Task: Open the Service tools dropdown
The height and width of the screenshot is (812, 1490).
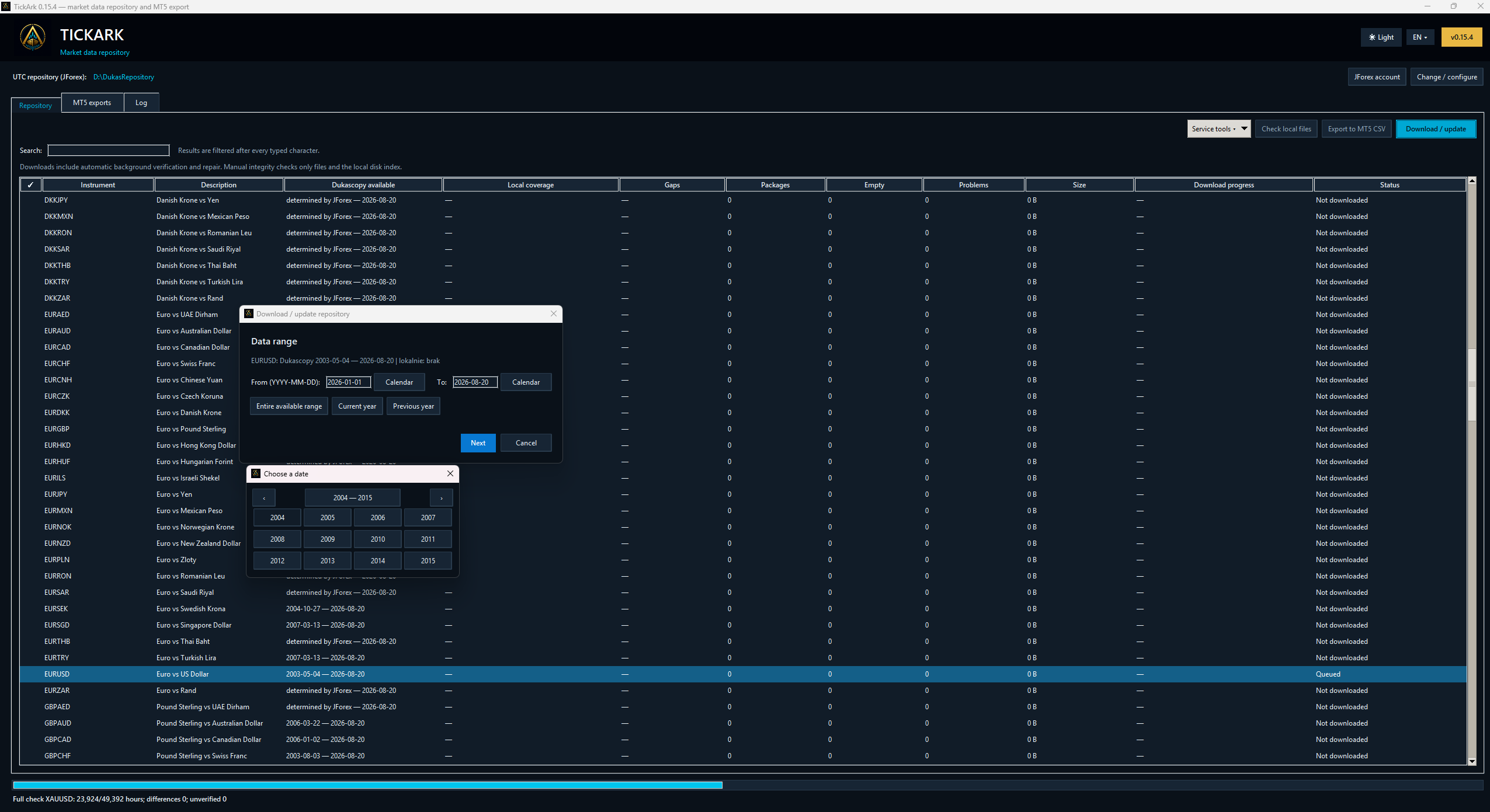Action: [1218, 129]
